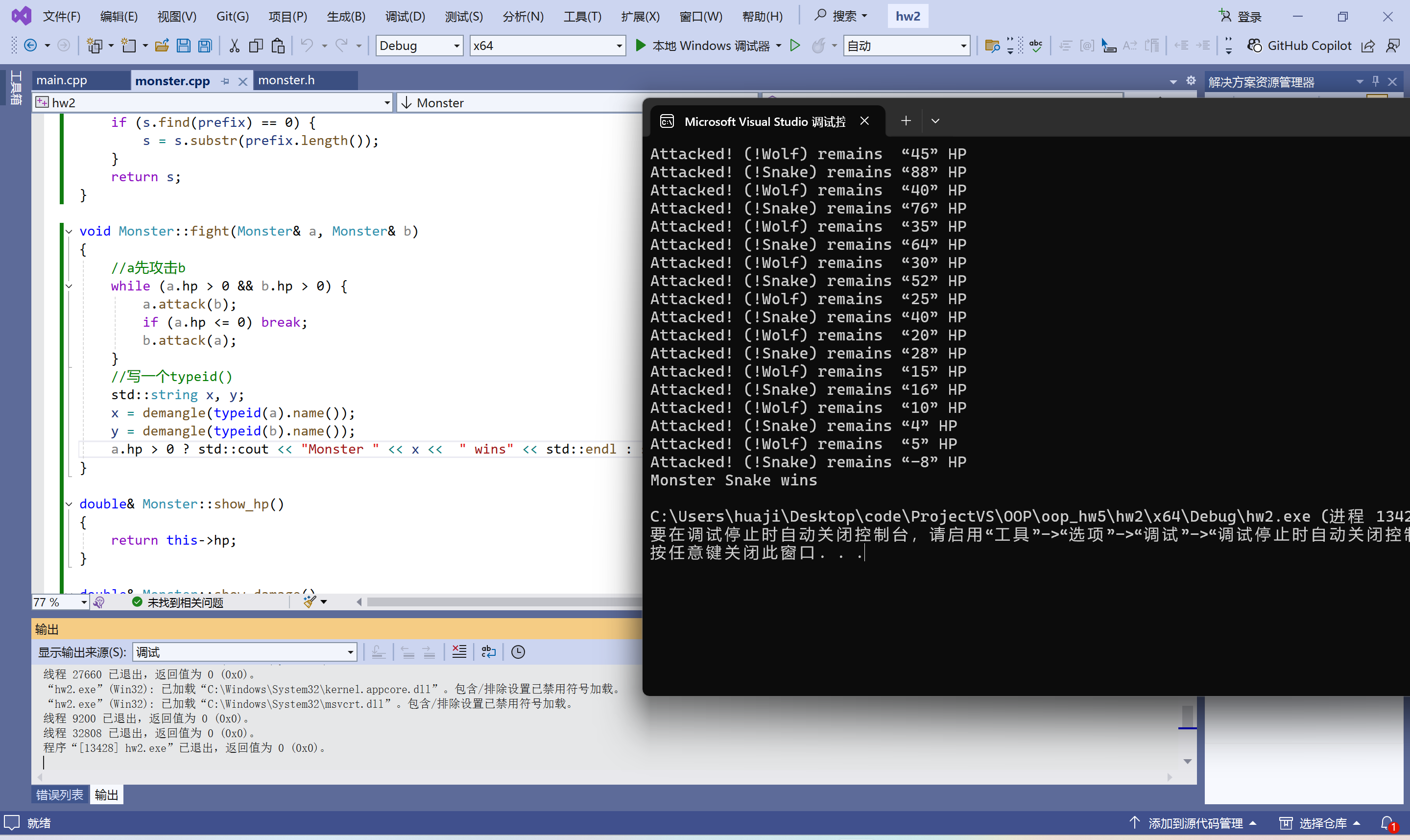The image size is (1410, 840).
Task: Open the x64 platform dropdown
Action: click(619, 46)
